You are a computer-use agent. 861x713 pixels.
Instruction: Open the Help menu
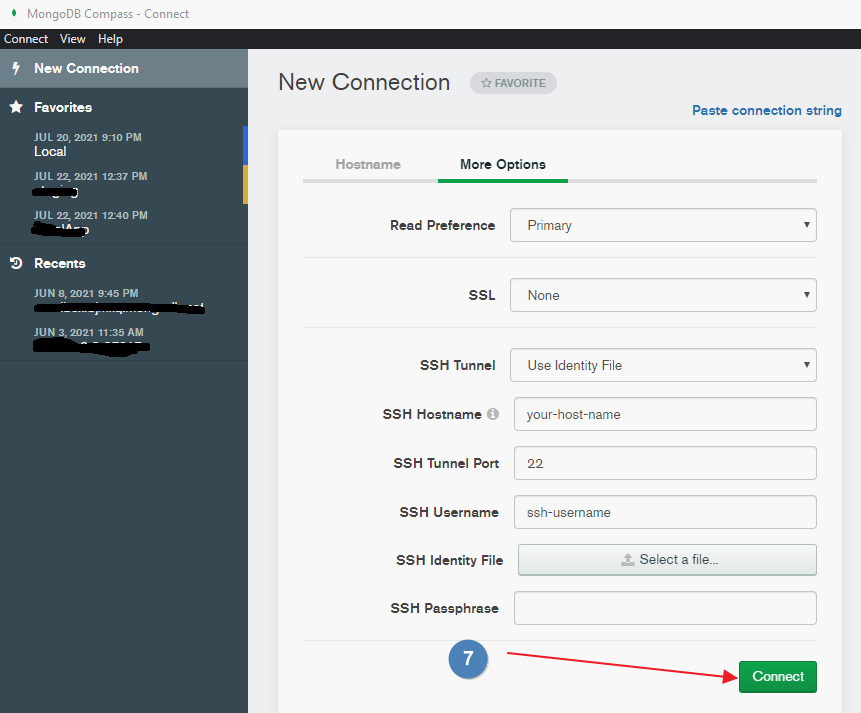110,39
